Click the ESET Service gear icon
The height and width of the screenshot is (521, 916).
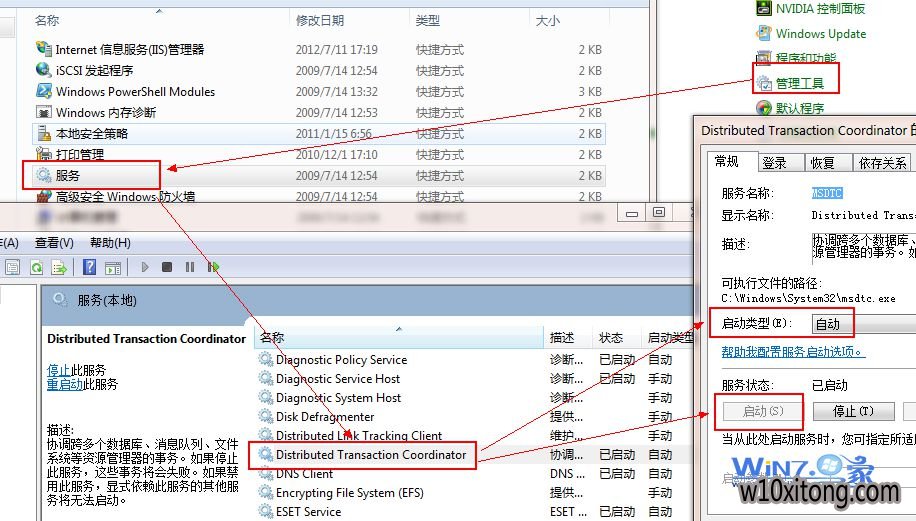pyautogui.click(x=266, y=511)
